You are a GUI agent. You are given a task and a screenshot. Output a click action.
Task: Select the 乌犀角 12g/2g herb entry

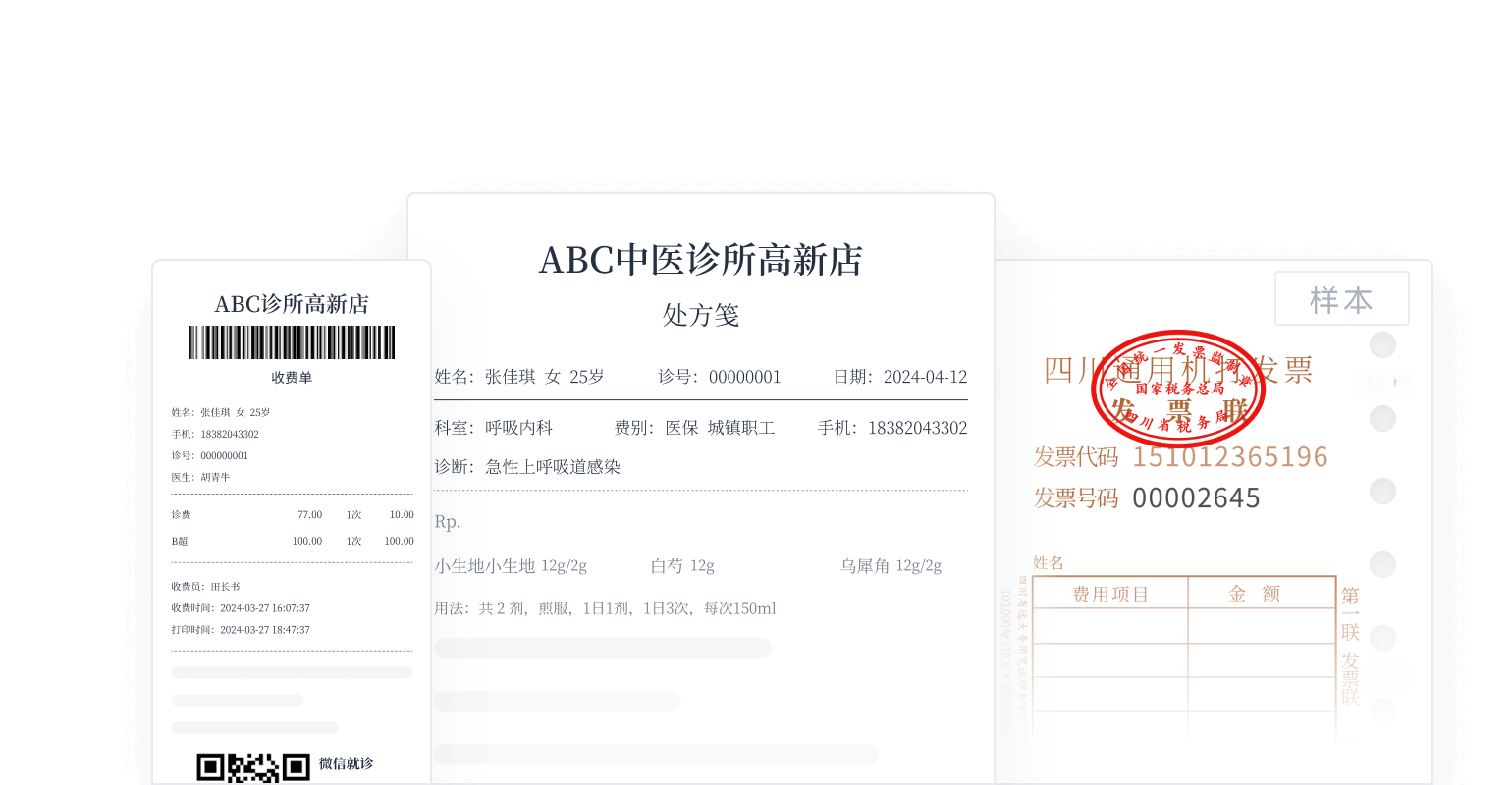click(891, 566)
